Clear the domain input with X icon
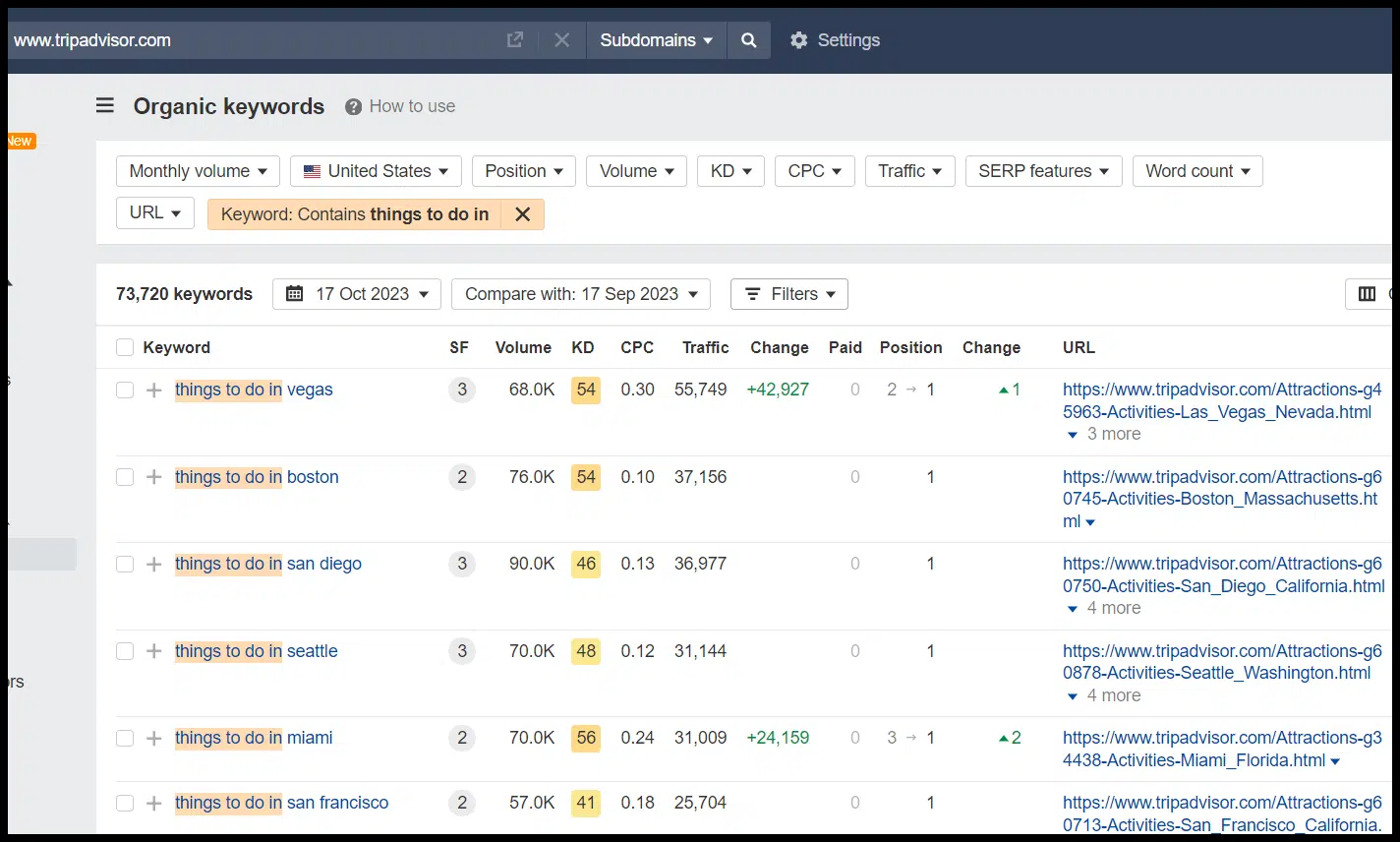The image size is (1400, 842). [x=561, y=40]
